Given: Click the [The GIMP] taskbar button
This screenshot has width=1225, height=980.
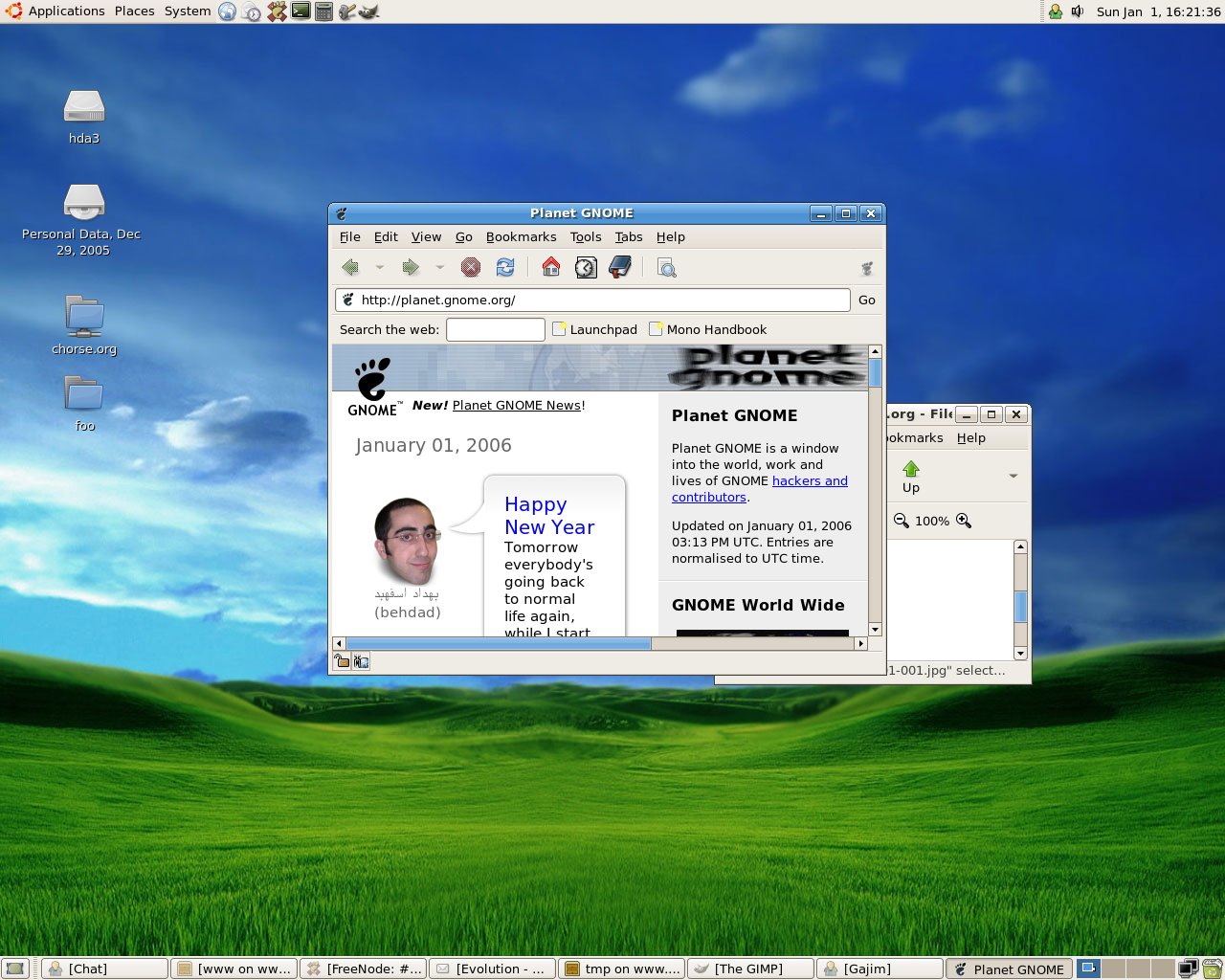Looking at the screenshot, I should point(750,969).
